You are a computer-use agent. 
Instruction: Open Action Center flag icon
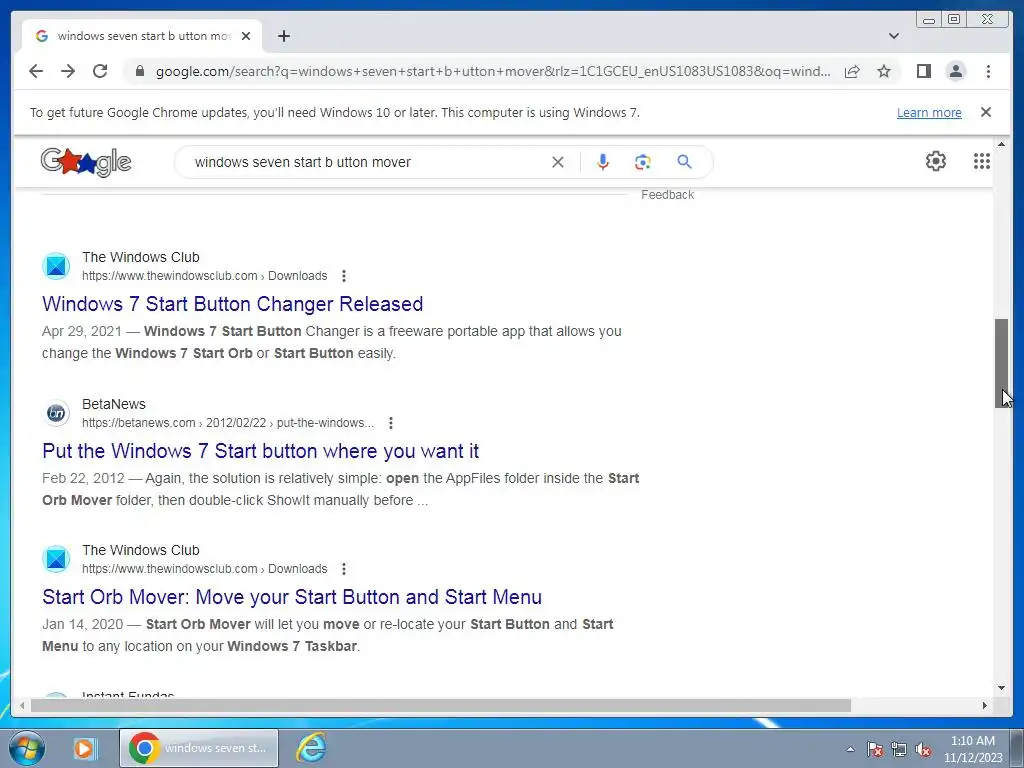875,750
